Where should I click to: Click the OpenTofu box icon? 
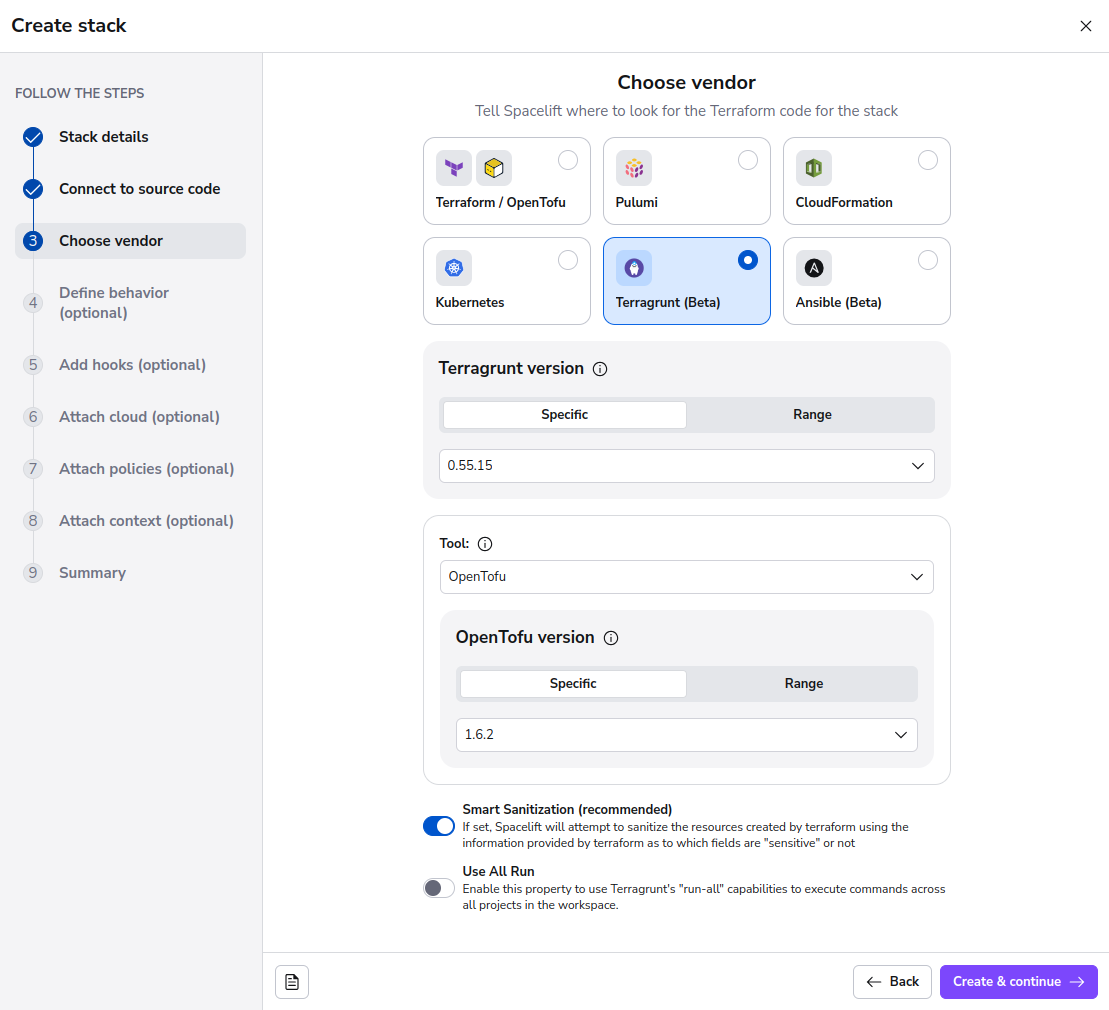tap(494, 168)
